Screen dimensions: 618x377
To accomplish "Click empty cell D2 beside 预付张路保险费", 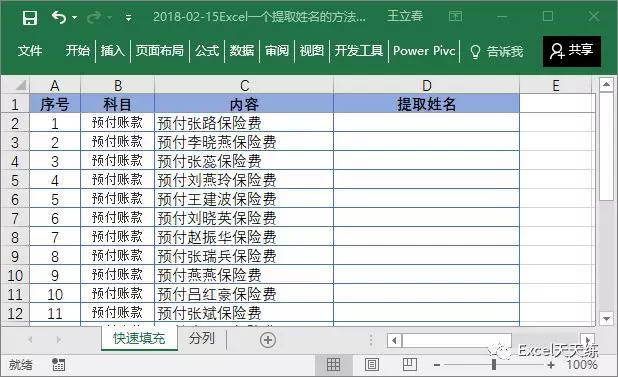I will (x=426, y=123).
